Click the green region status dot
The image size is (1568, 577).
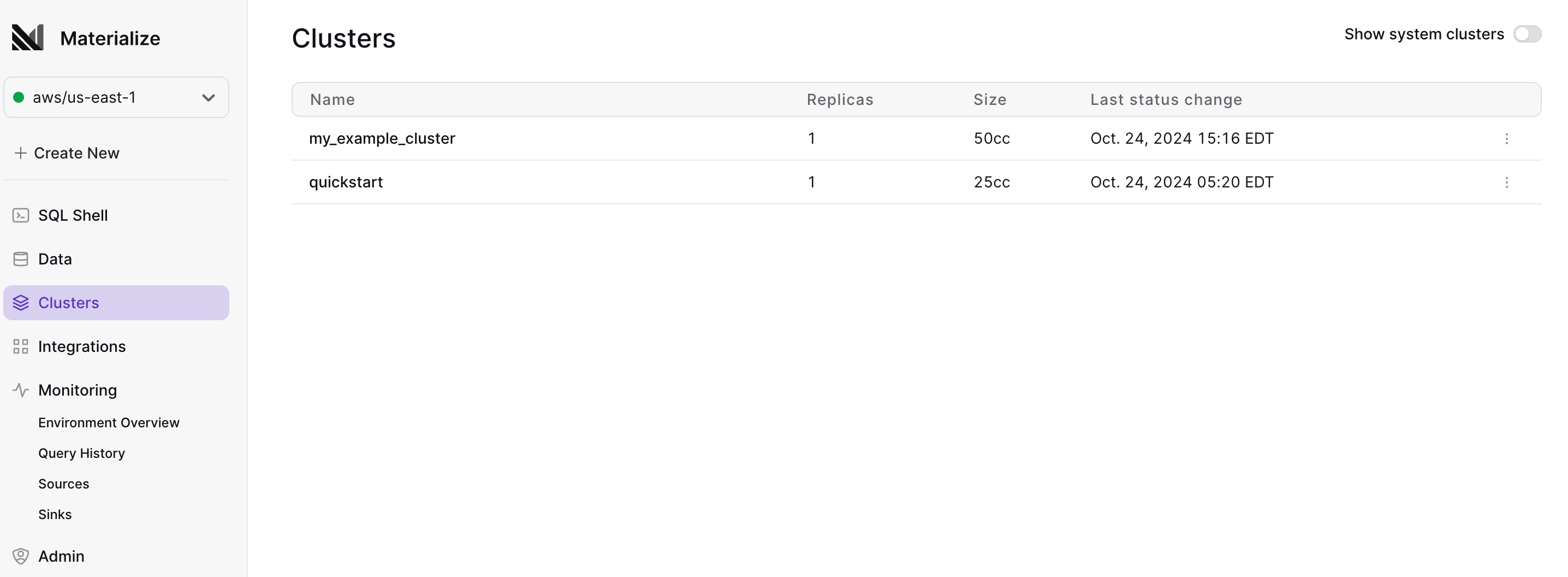click(x=19, y=97)
